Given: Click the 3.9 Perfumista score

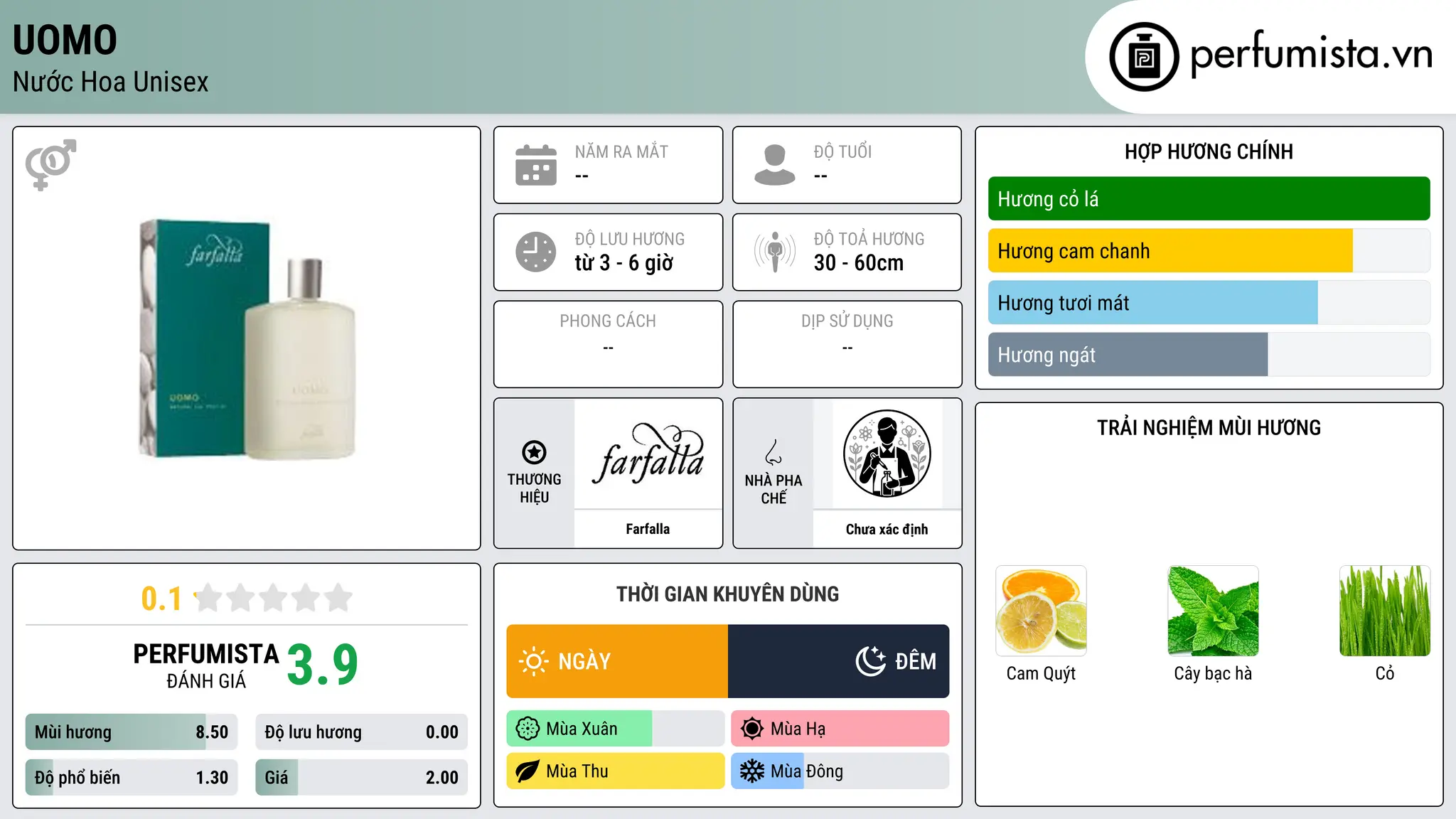Looking at the screenshot, I should point(323,665).
